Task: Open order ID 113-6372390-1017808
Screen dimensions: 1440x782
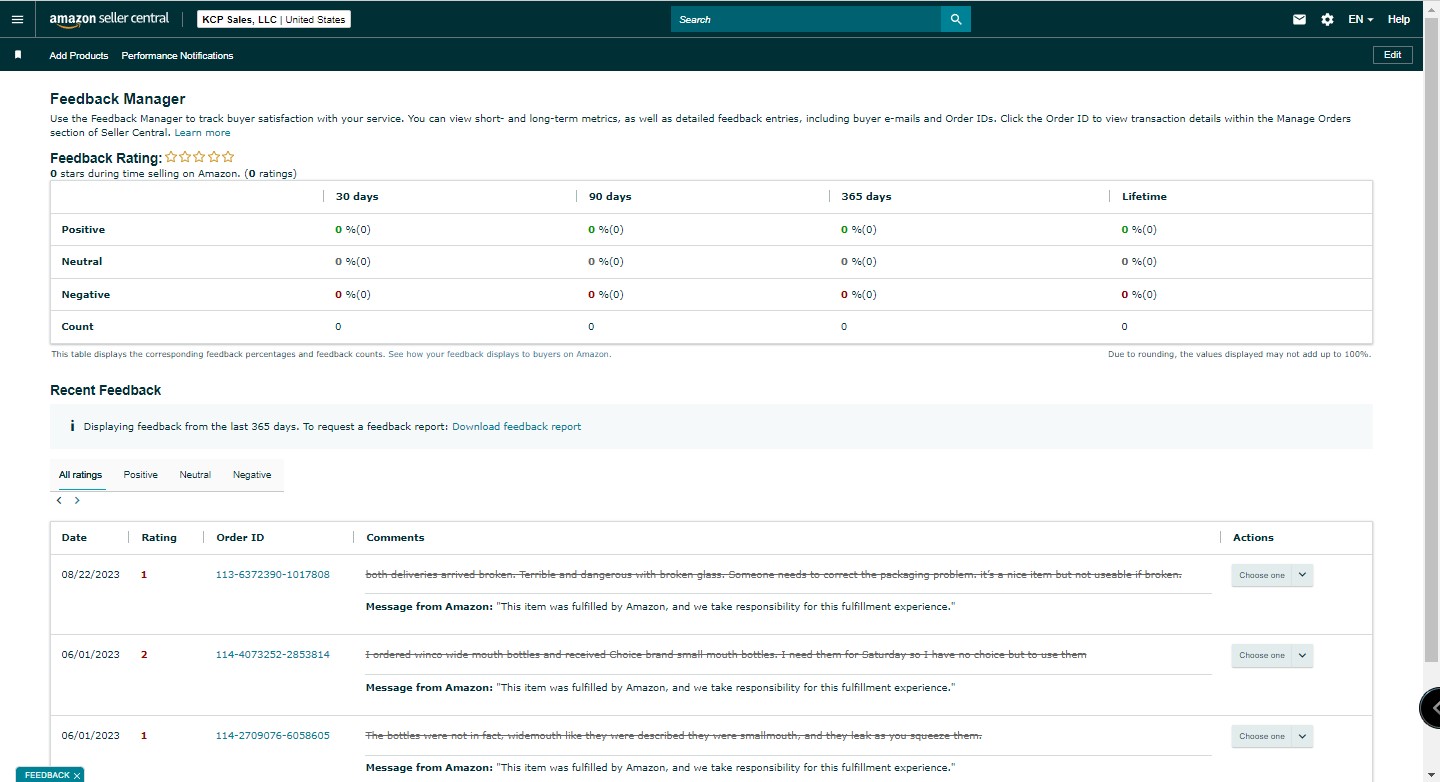Action: click(x=273, y=575)
